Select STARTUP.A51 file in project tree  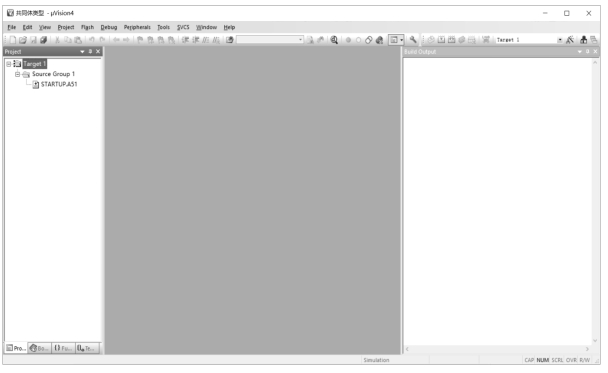click(59, 84)
